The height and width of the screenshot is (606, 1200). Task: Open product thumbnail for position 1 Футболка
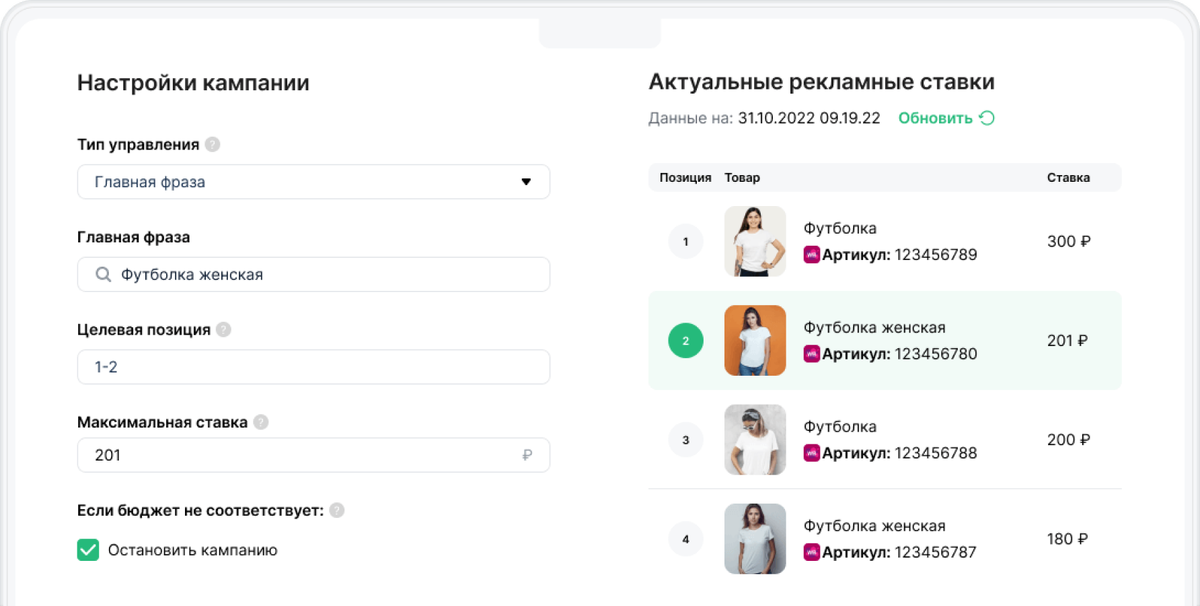coord(755,242)
